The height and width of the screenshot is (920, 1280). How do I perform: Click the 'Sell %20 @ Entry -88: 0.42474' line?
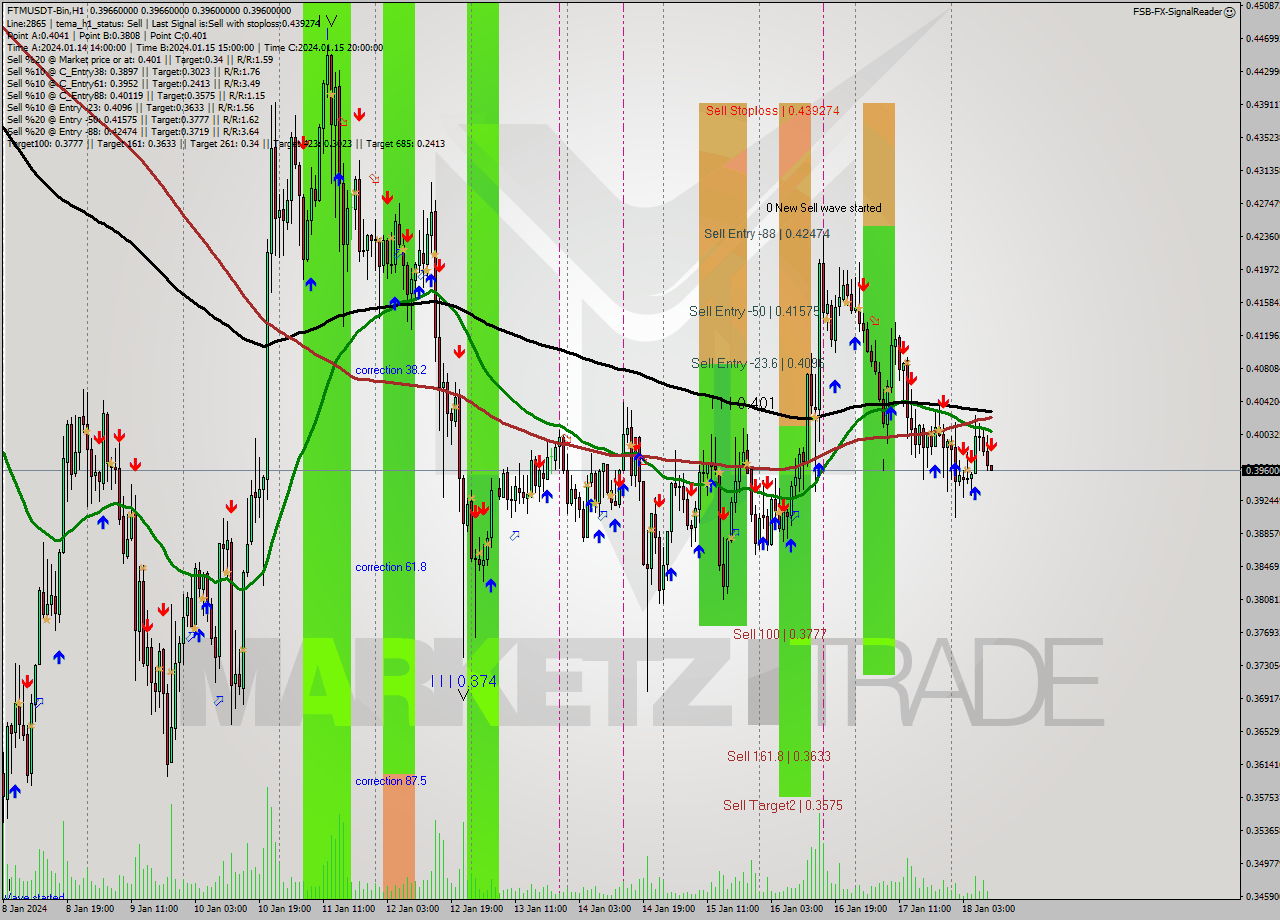tap(132, 131)
